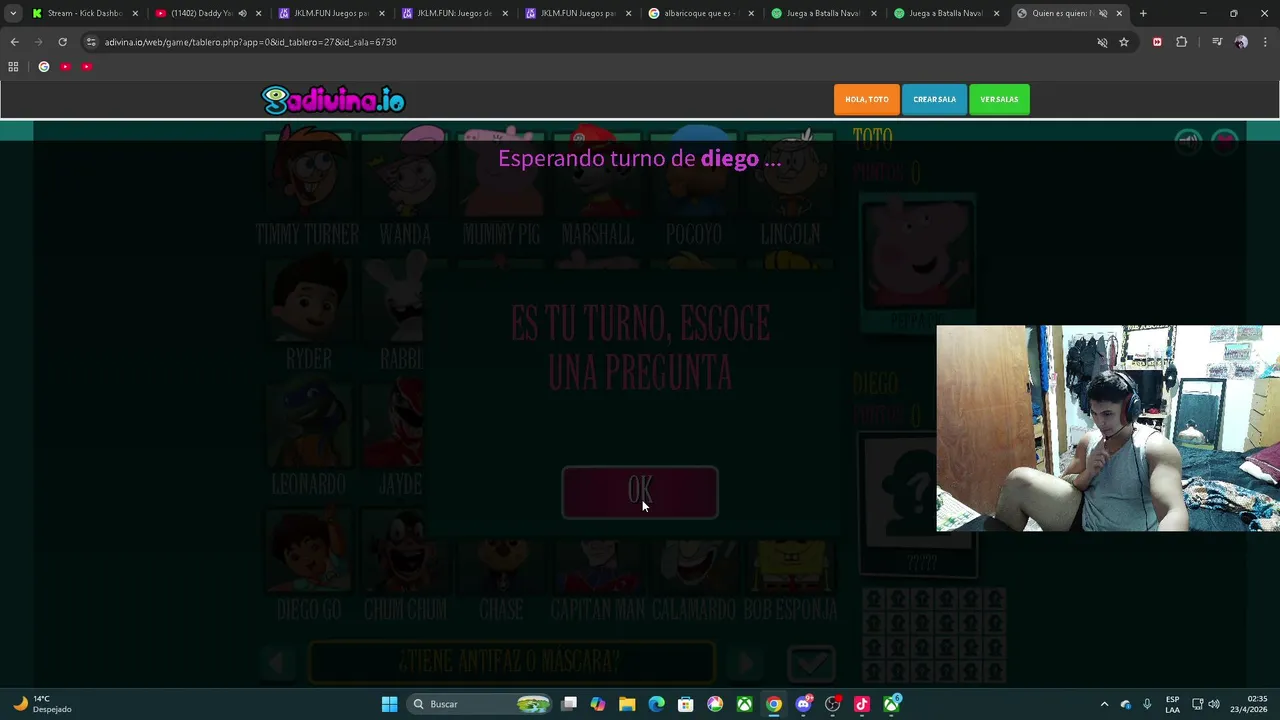Mute the Daddy Yankee tab audio icon
The height and width of the screenshot is (720, 1280).
242,13
